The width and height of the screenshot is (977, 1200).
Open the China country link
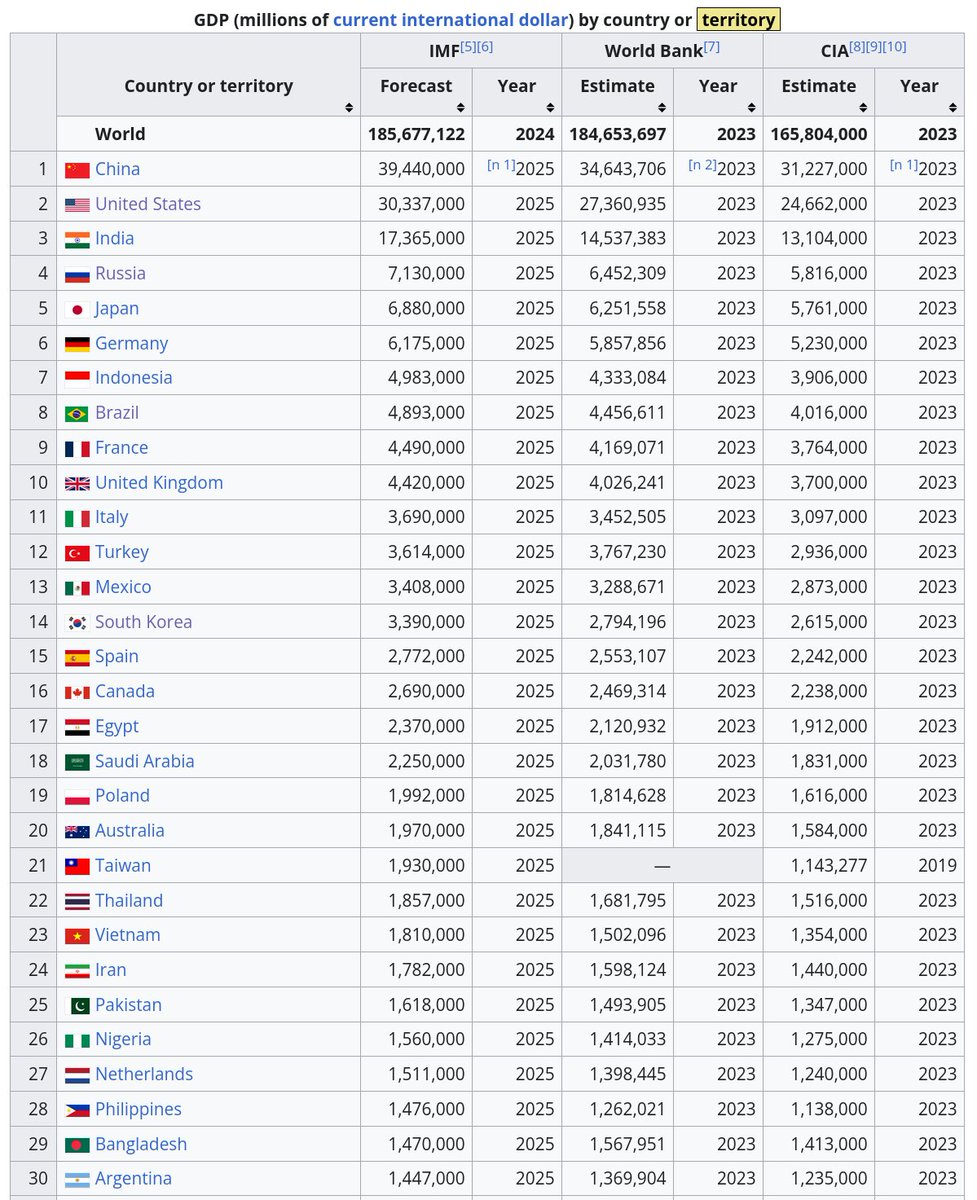(117, 169)
